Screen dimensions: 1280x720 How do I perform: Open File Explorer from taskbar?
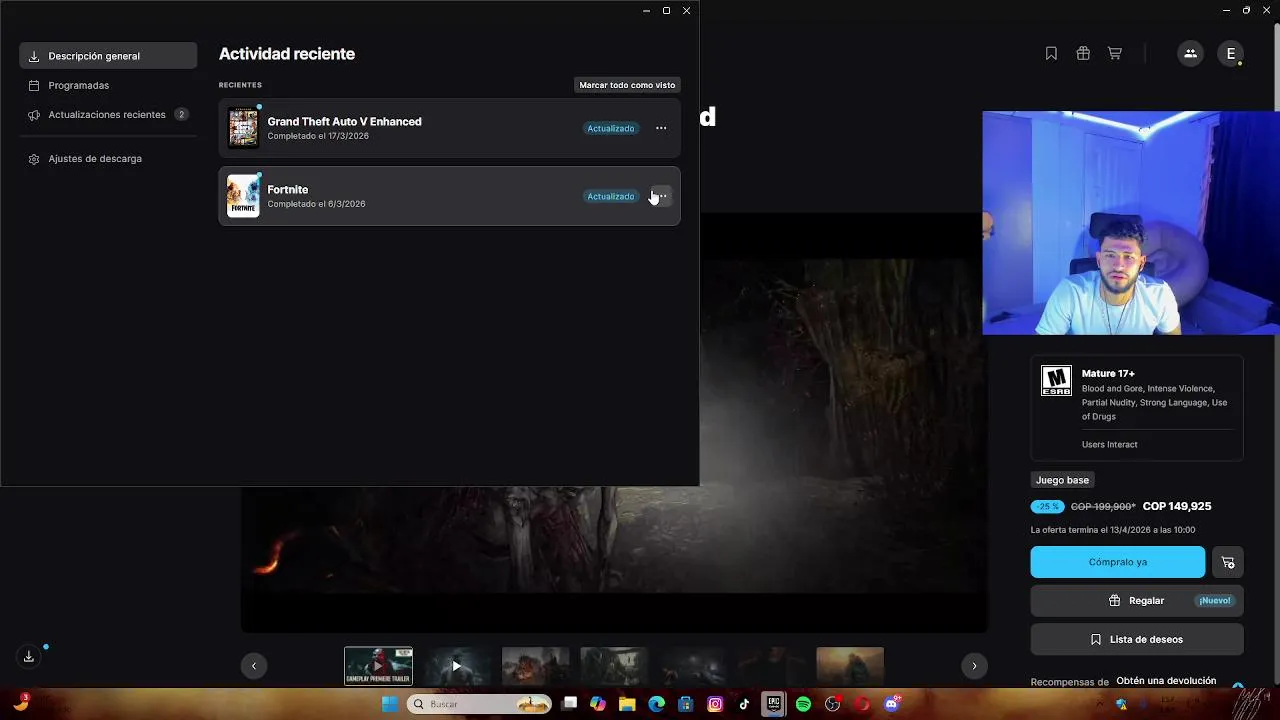coord(627,704)
